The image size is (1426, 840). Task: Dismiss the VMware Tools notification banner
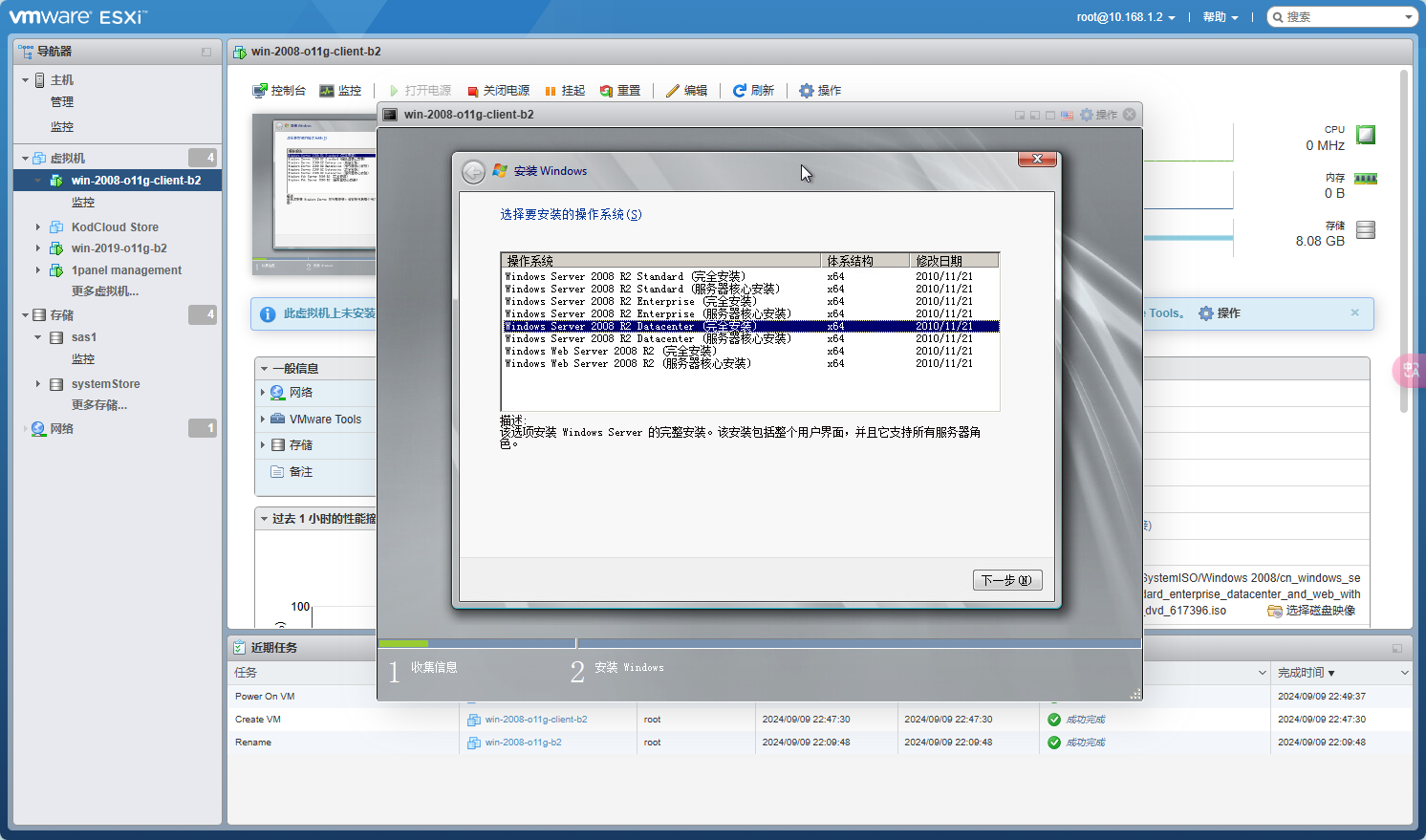click(1354, 312)
